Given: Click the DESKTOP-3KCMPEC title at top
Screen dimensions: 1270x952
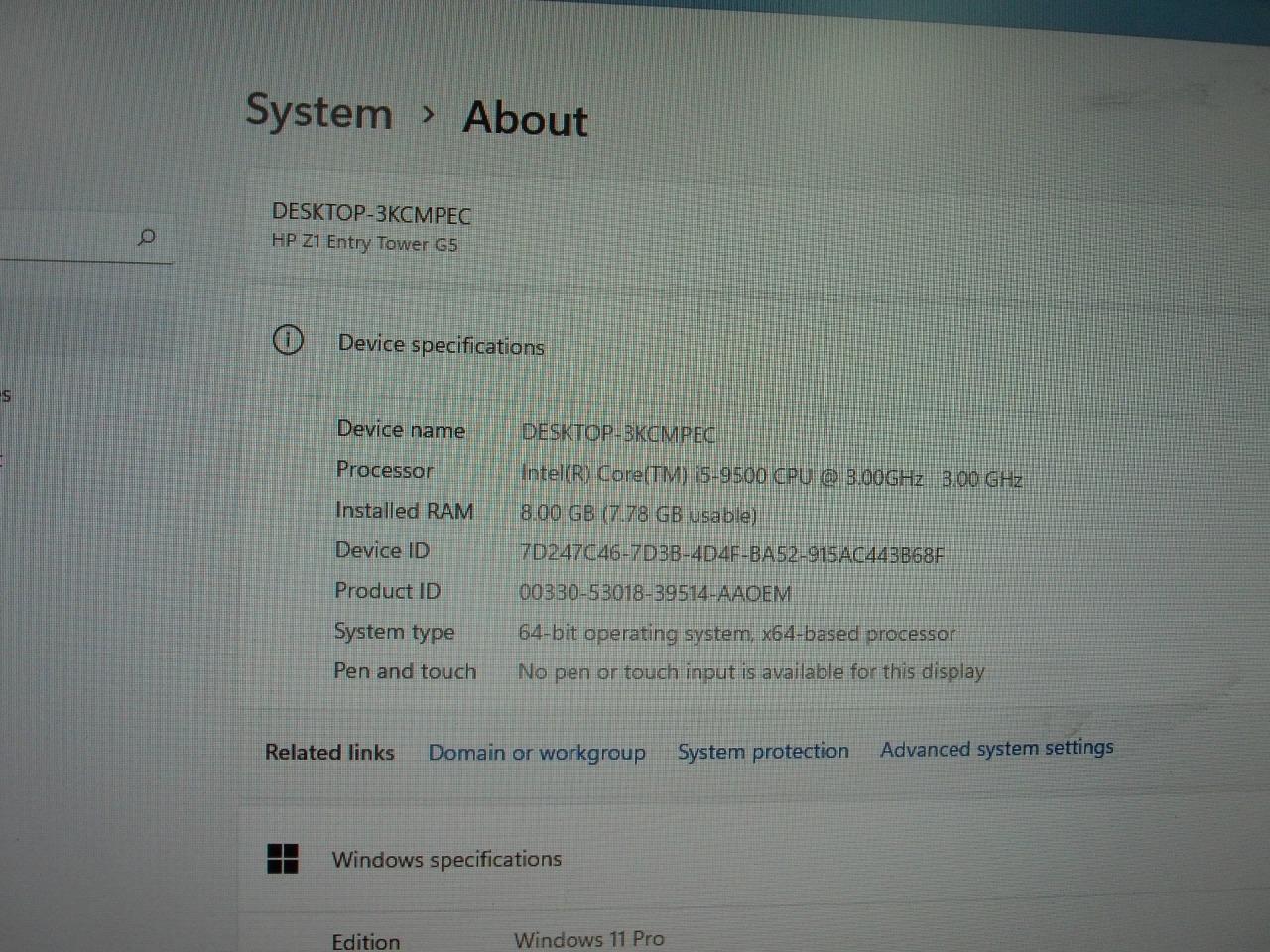Looking at the screenshot, I should [x=371, y=213].
